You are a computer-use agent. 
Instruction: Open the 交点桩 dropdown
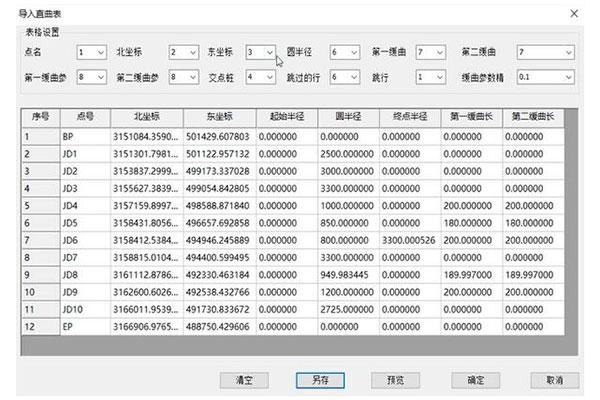pyautogui.click(x=270, y=75)
